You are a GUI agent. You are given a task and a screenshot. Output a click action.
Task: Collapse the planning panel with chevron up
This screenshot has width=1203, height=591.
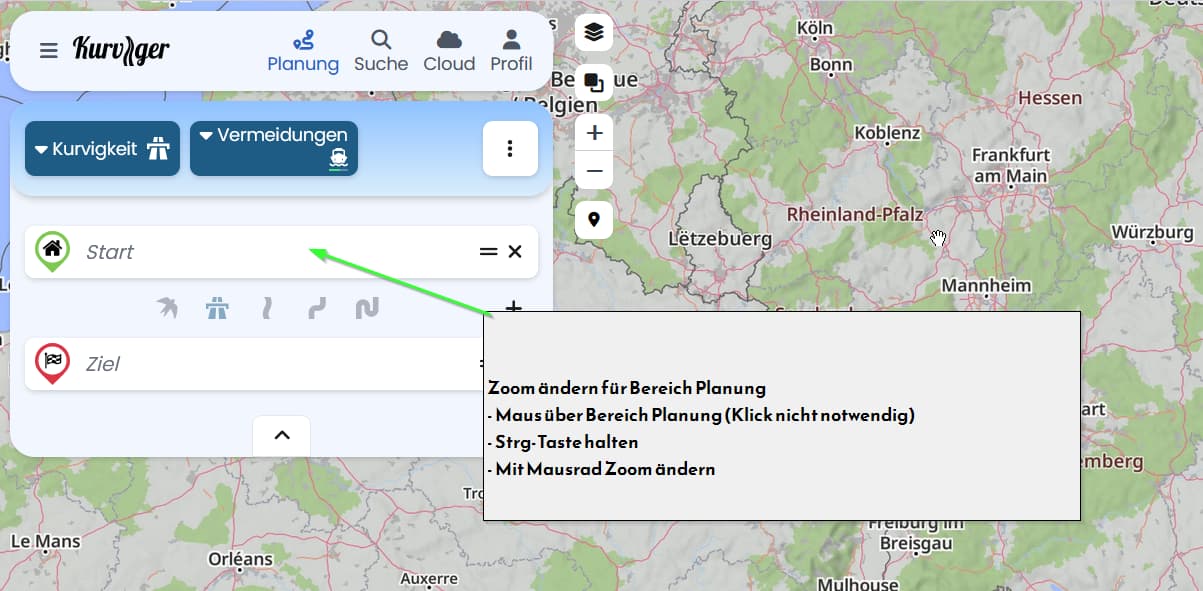[x=281, y=435]
